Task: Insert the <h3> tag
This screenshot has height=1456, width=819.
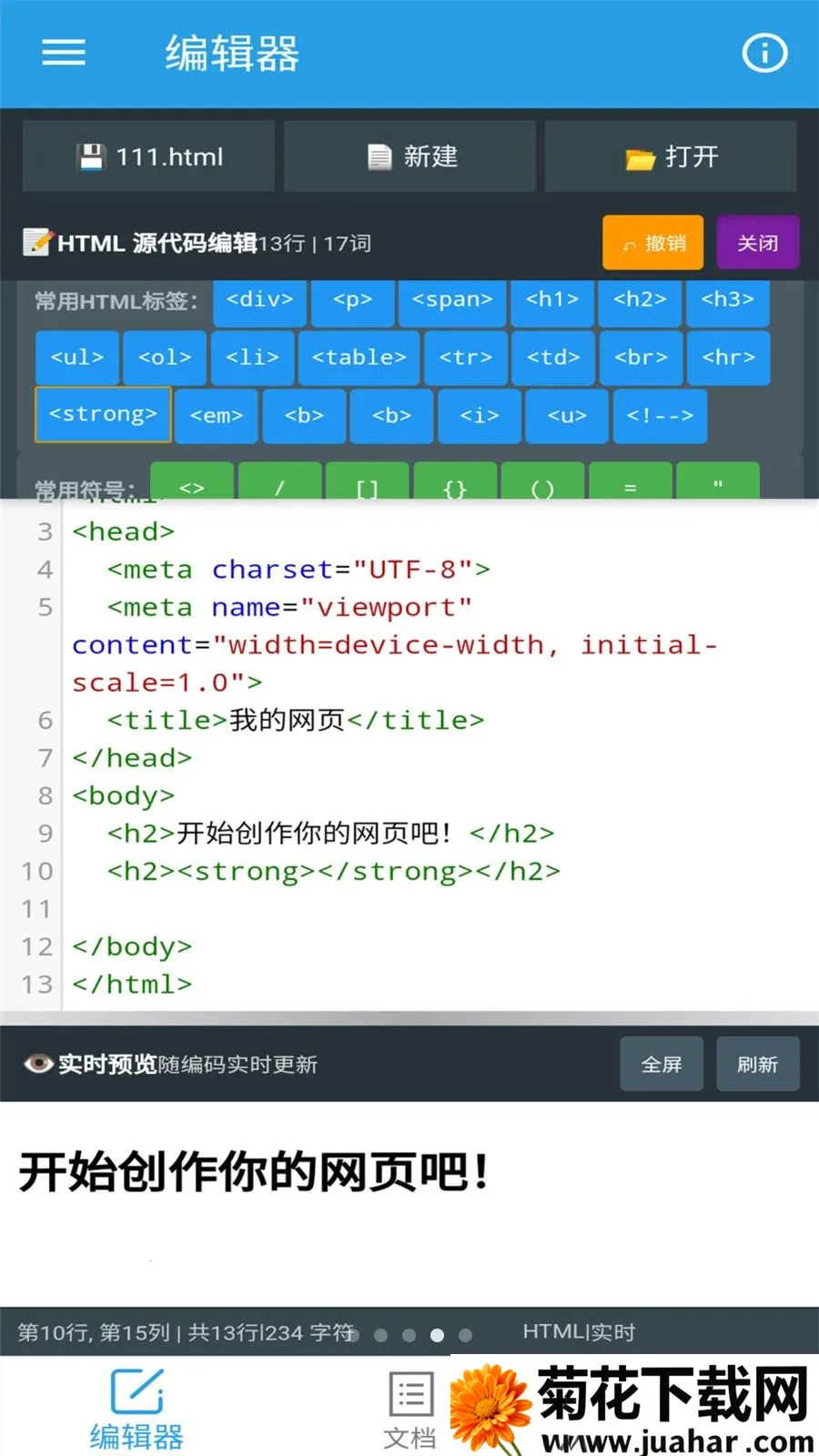Action: coord(727,301)
